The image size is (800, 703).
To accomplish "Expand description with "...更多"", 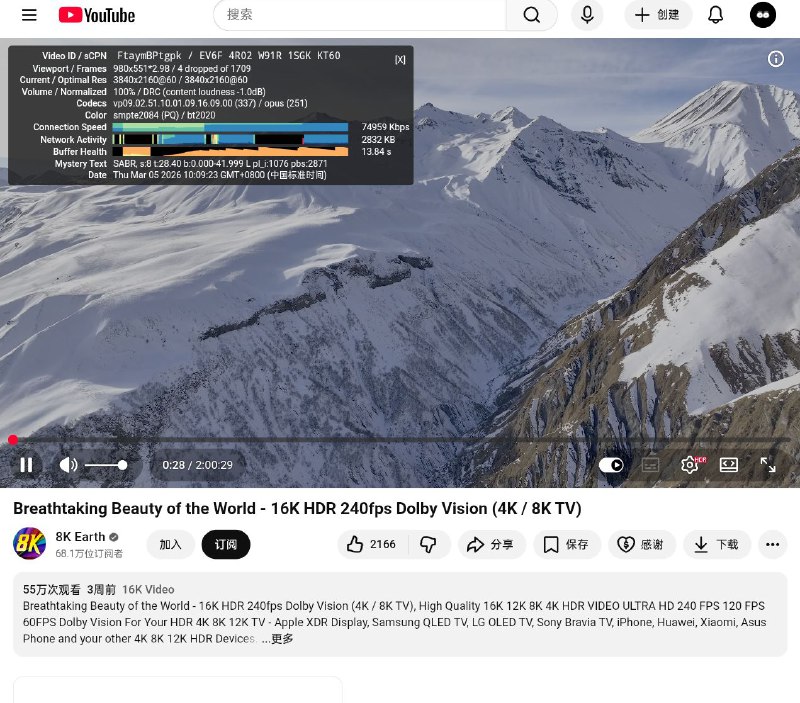I will pyautogui.click(x=278, y=639).
